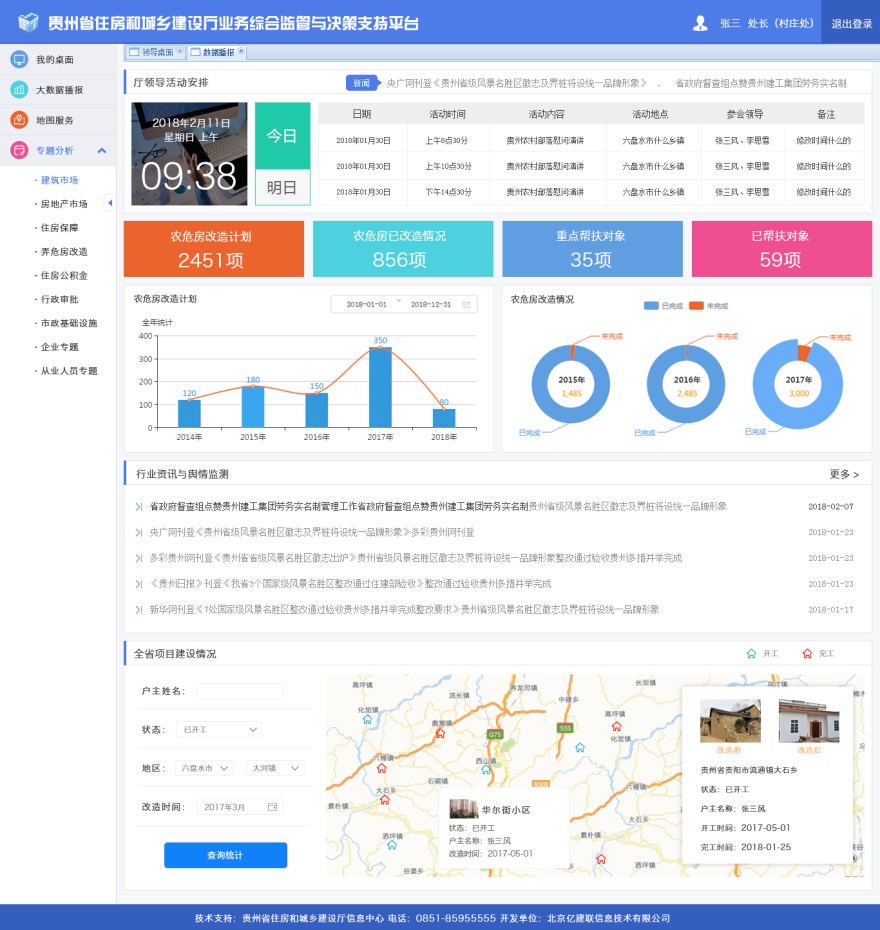Open 大河镇 town dropdown

275,768
